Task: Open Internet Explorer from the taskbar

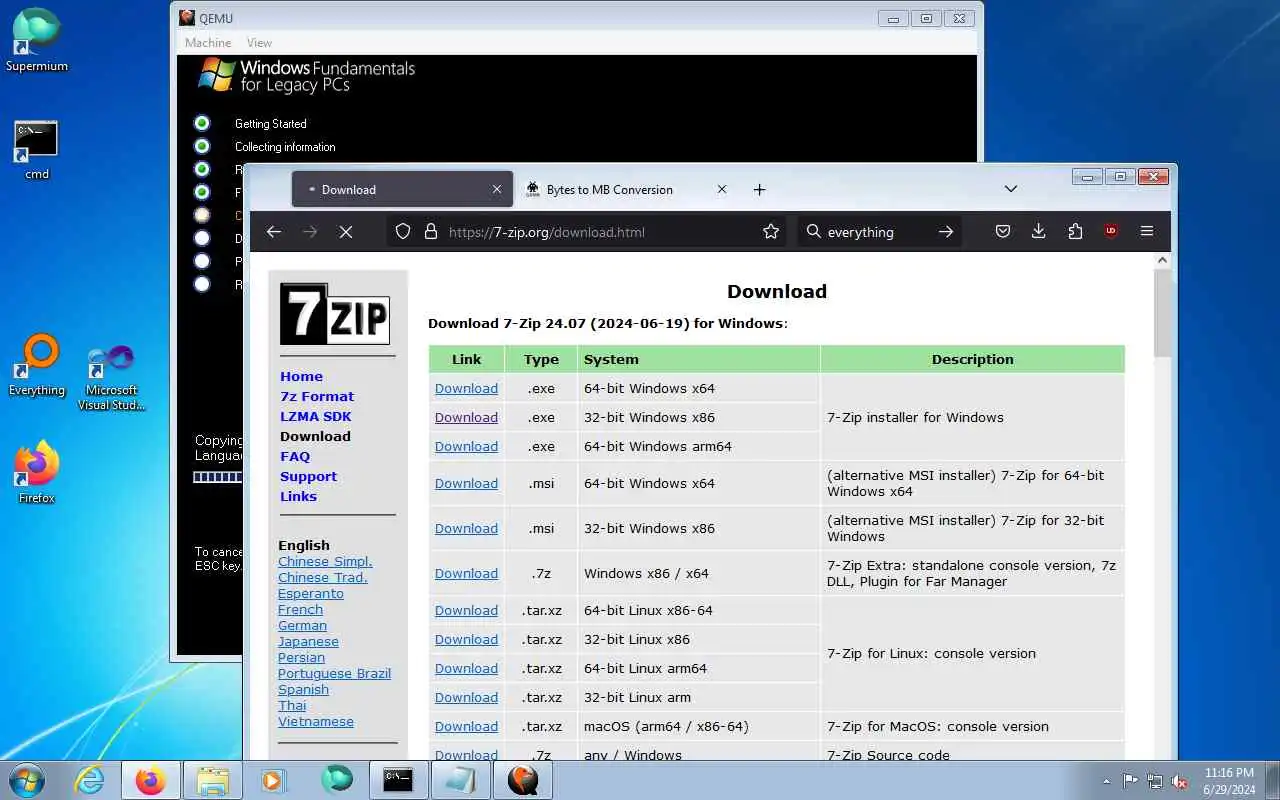Action: (90, 780)
